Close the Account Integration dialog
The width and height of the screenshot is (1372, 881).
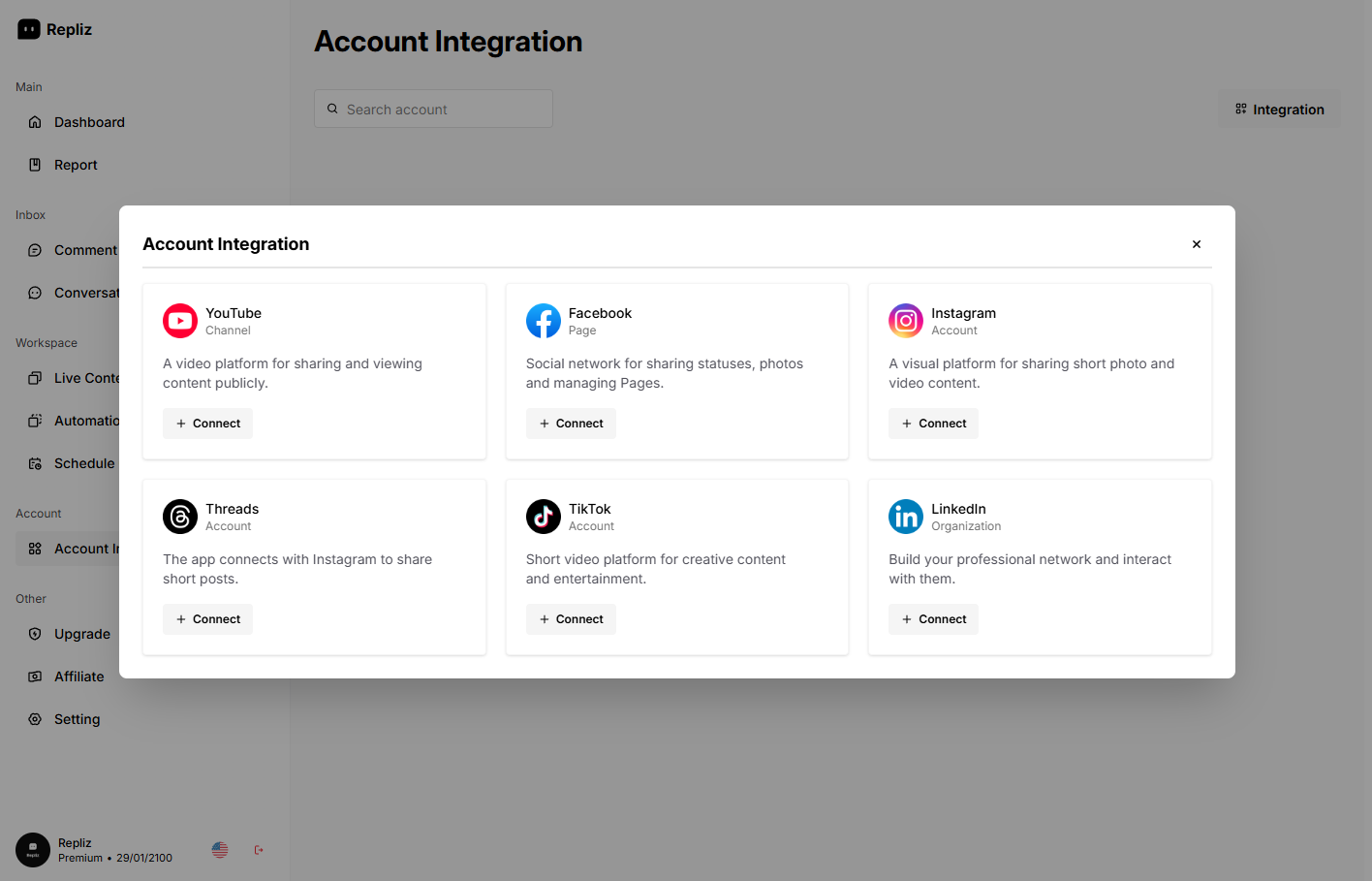click(x=1196, y=243)
